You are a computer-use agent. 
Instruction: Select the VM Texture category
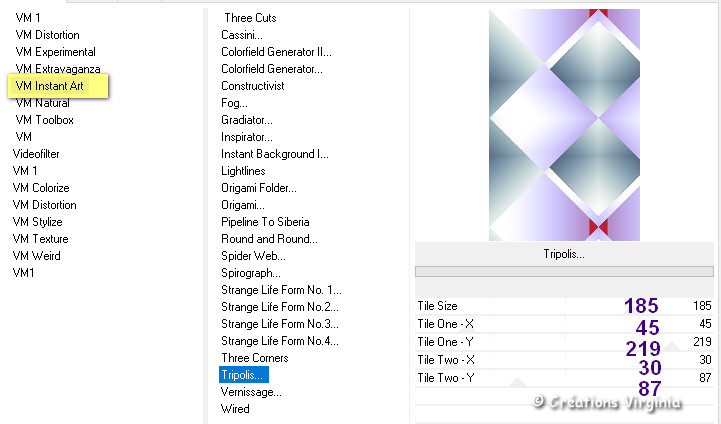40,239
